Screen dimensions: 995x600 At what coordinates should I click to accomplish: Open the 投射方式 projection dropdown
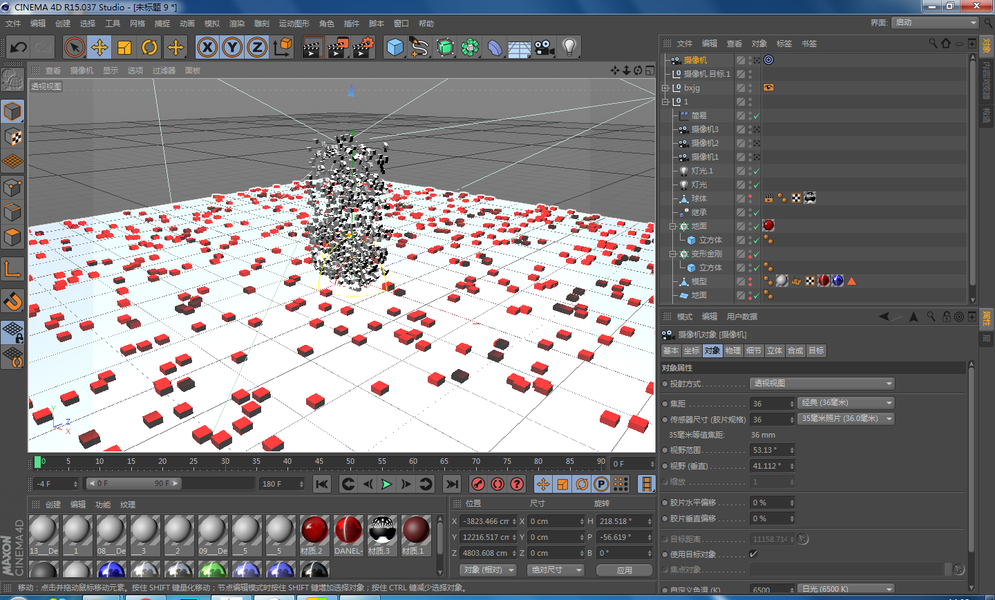tap(822, 384)
